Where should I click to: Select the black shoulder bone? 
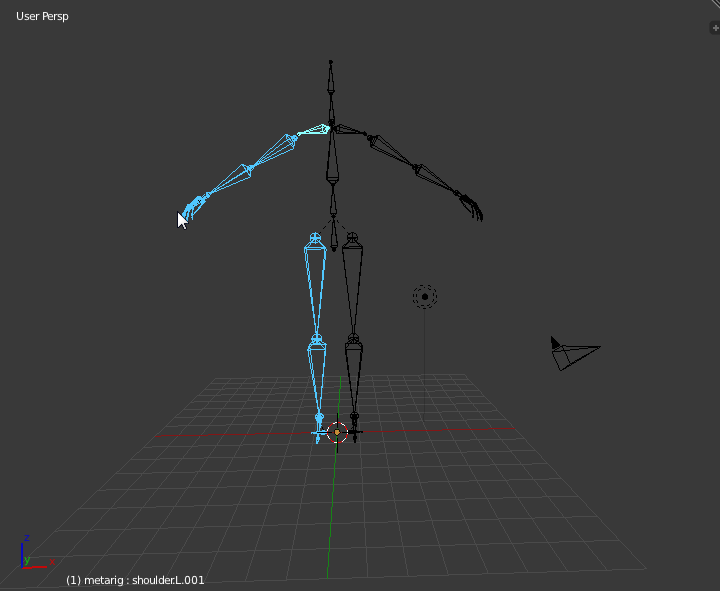pyautogui.click(x=350, y=130)
